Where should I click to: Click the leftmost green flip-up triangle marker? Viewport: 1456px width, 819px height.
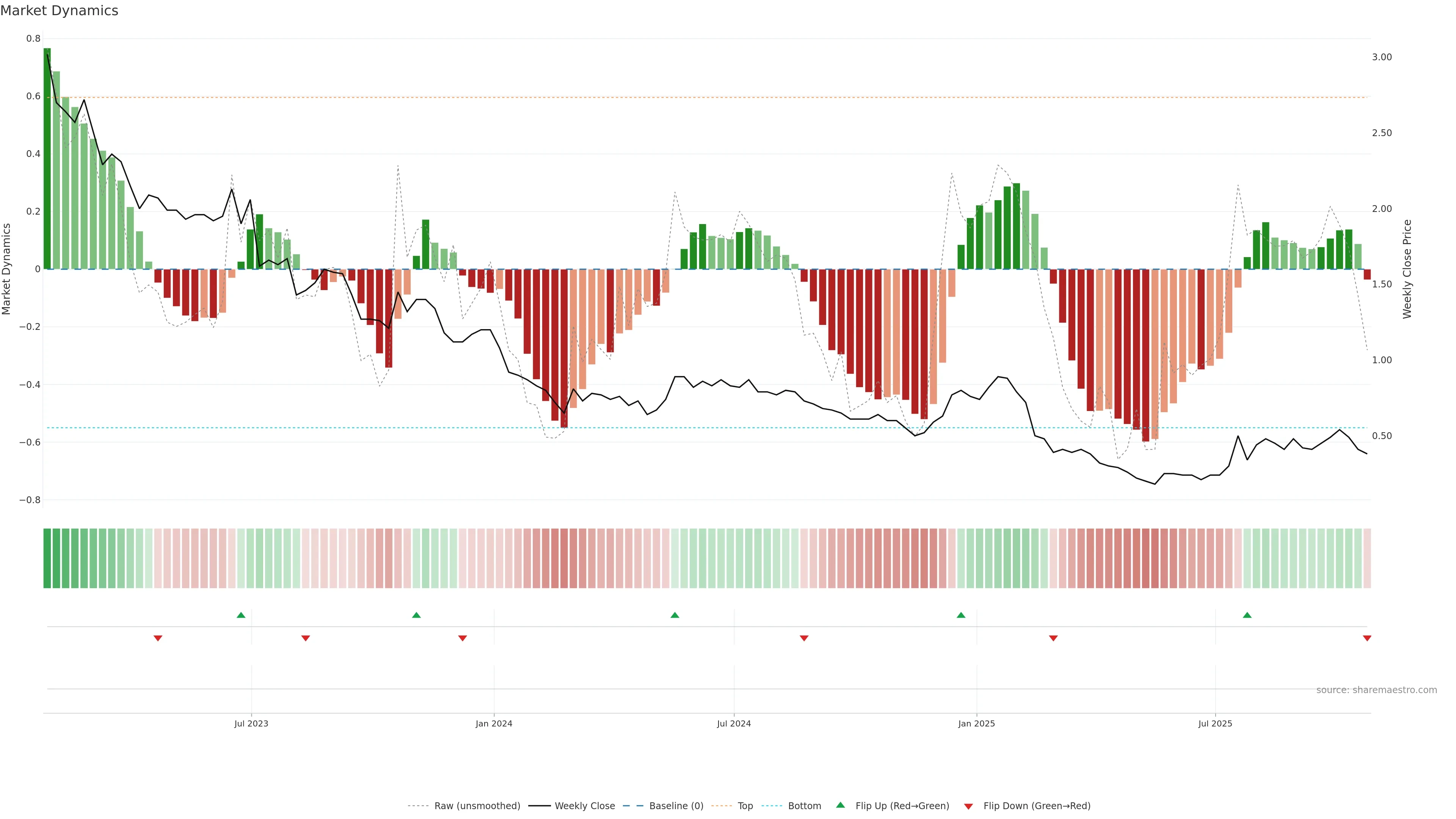(x=241, y=615)
